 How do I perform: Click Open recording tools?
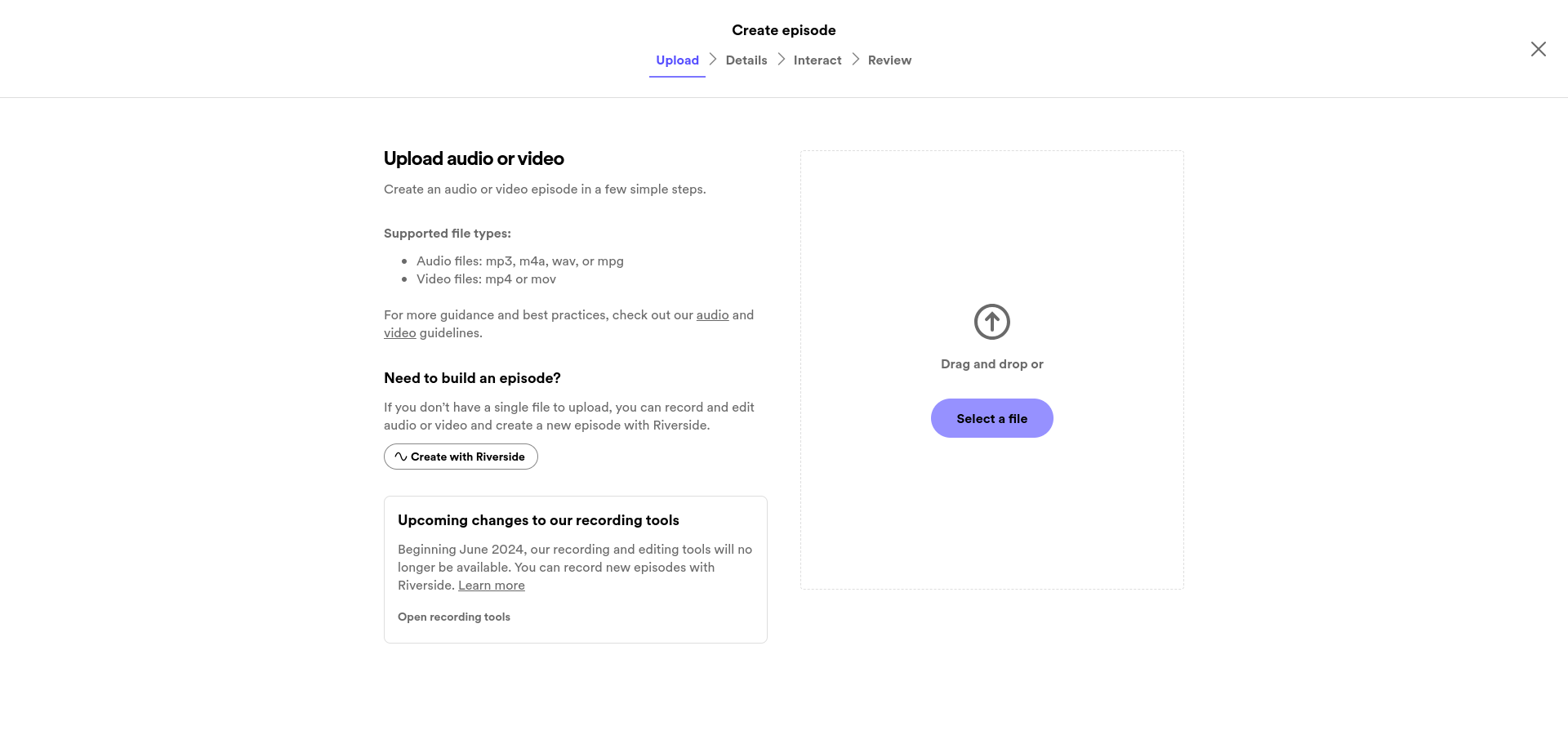click(454, 617)
